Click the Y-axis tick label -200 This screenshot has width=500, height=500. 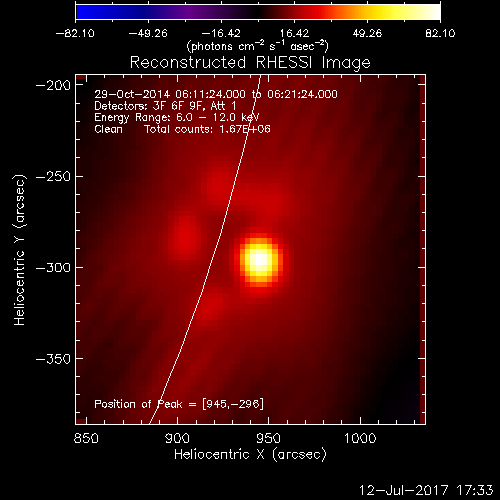coord(53,85)
